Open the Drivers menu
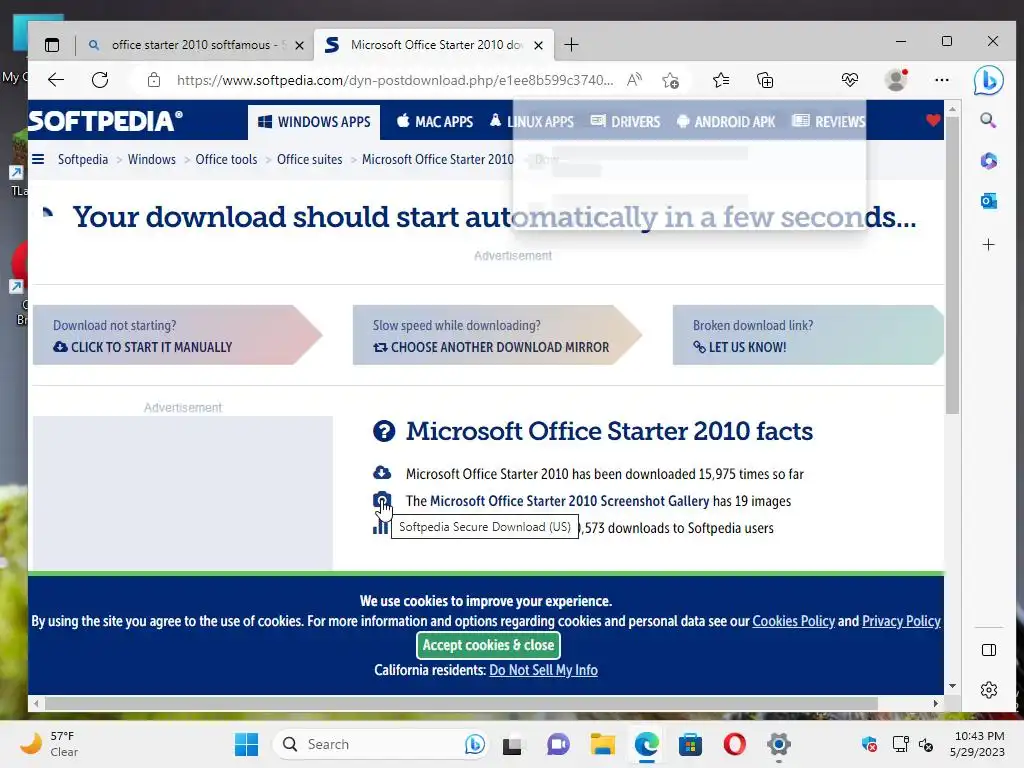This screenshot has height=768, width=1024. point(626,122)
